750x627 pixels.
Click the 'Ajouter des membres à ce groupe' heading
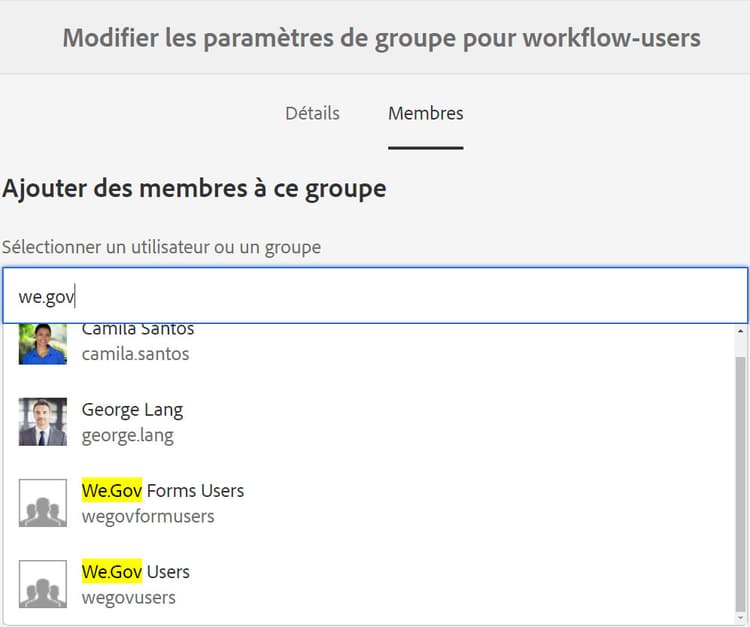tap(194, 188)
